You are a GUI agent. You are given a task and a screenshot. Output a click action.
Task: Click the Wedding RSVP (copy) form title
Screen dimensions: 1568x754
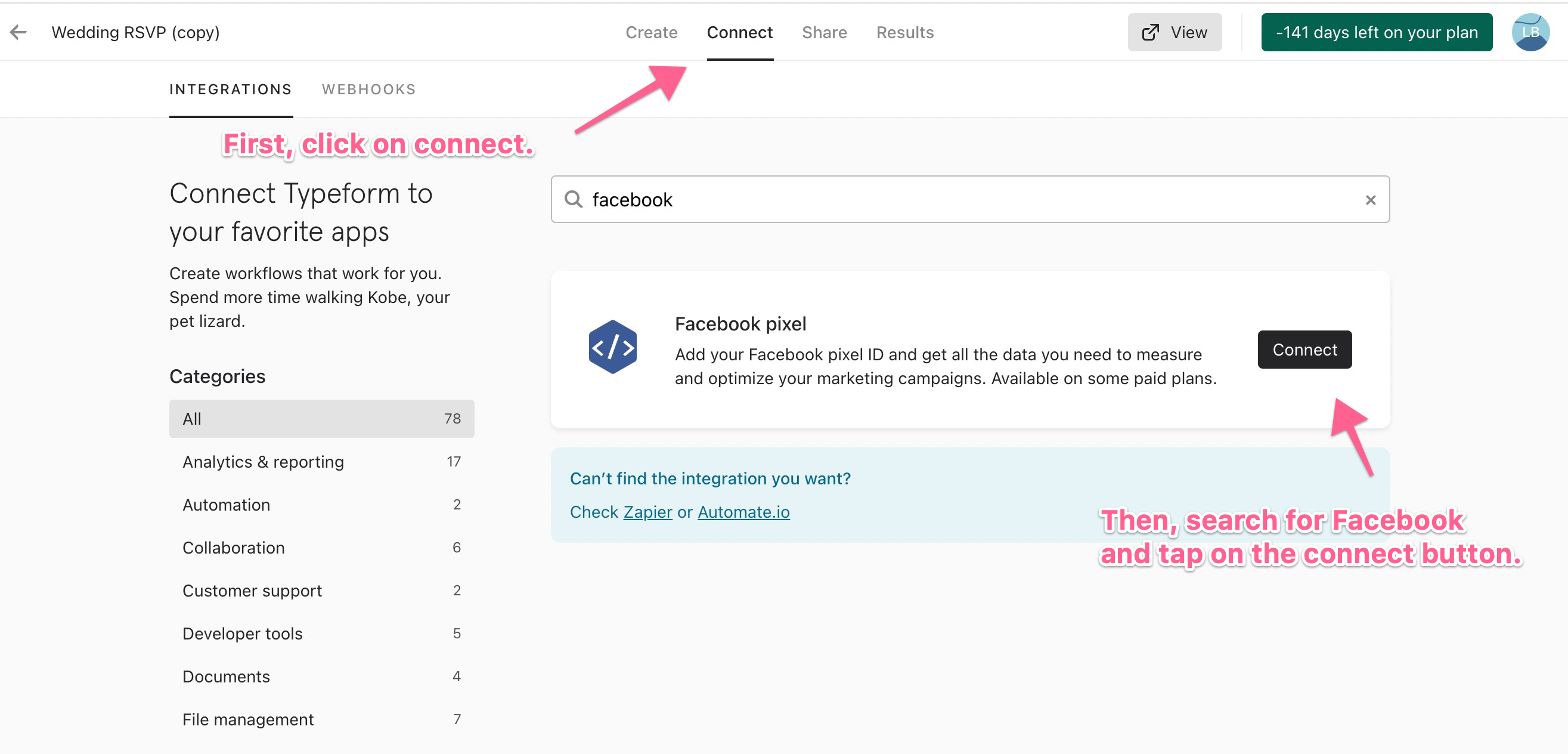coord(135,32)
